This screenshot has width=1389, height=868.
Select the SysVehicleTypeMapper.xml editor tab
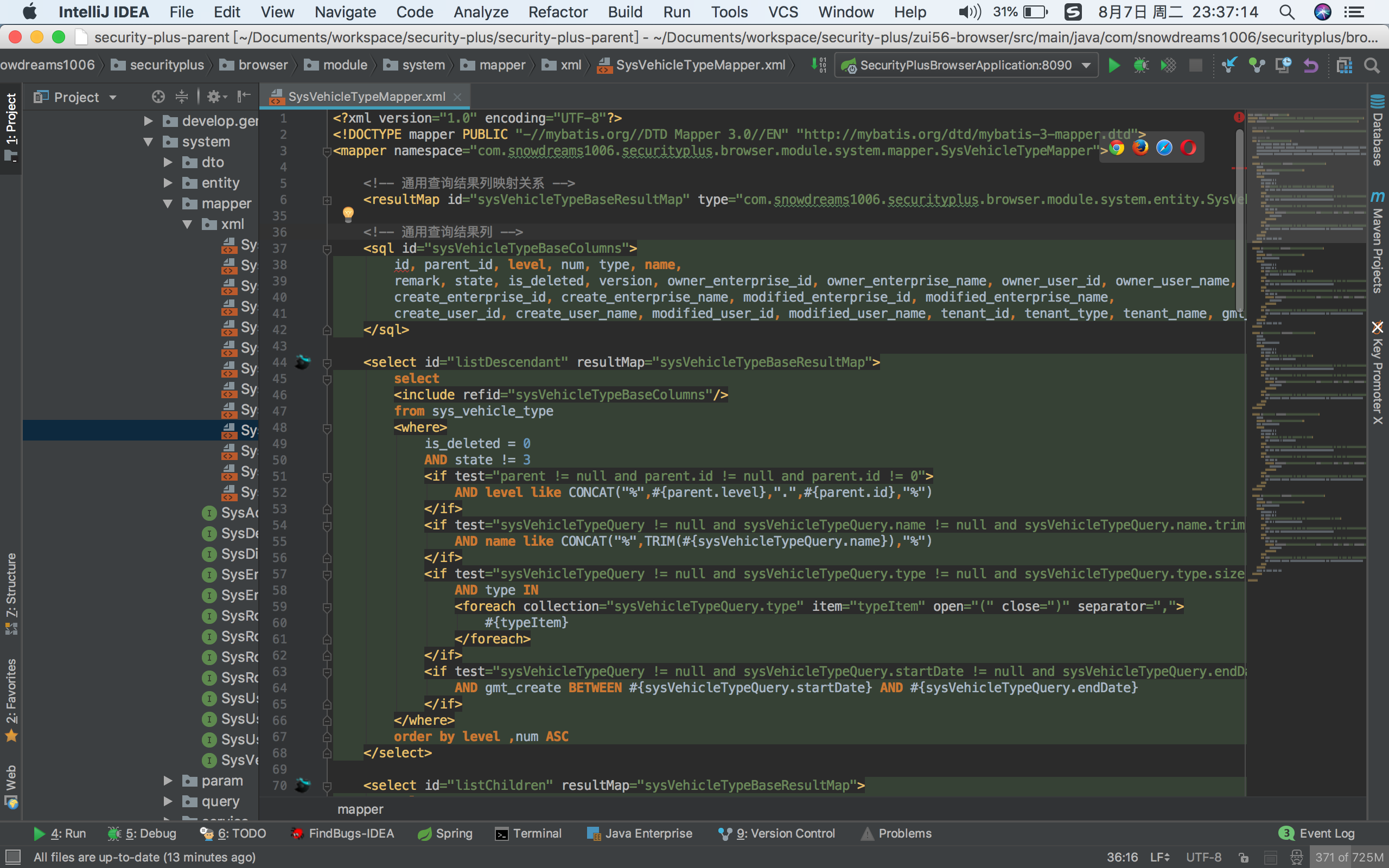[366, 97]
